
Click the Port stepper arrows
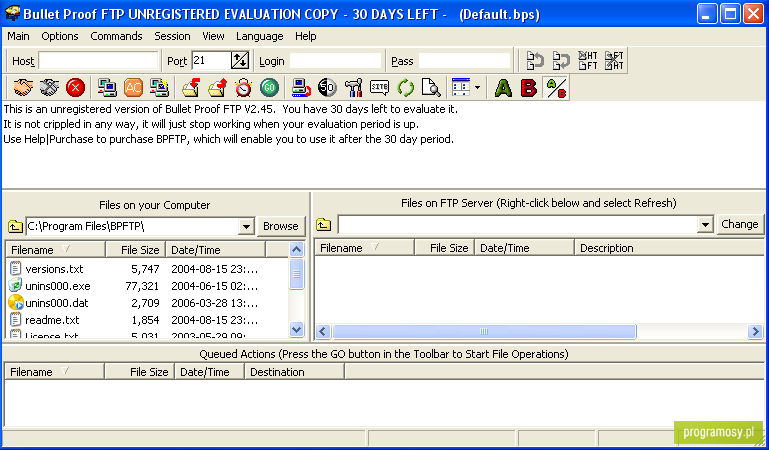coord(240,60)
